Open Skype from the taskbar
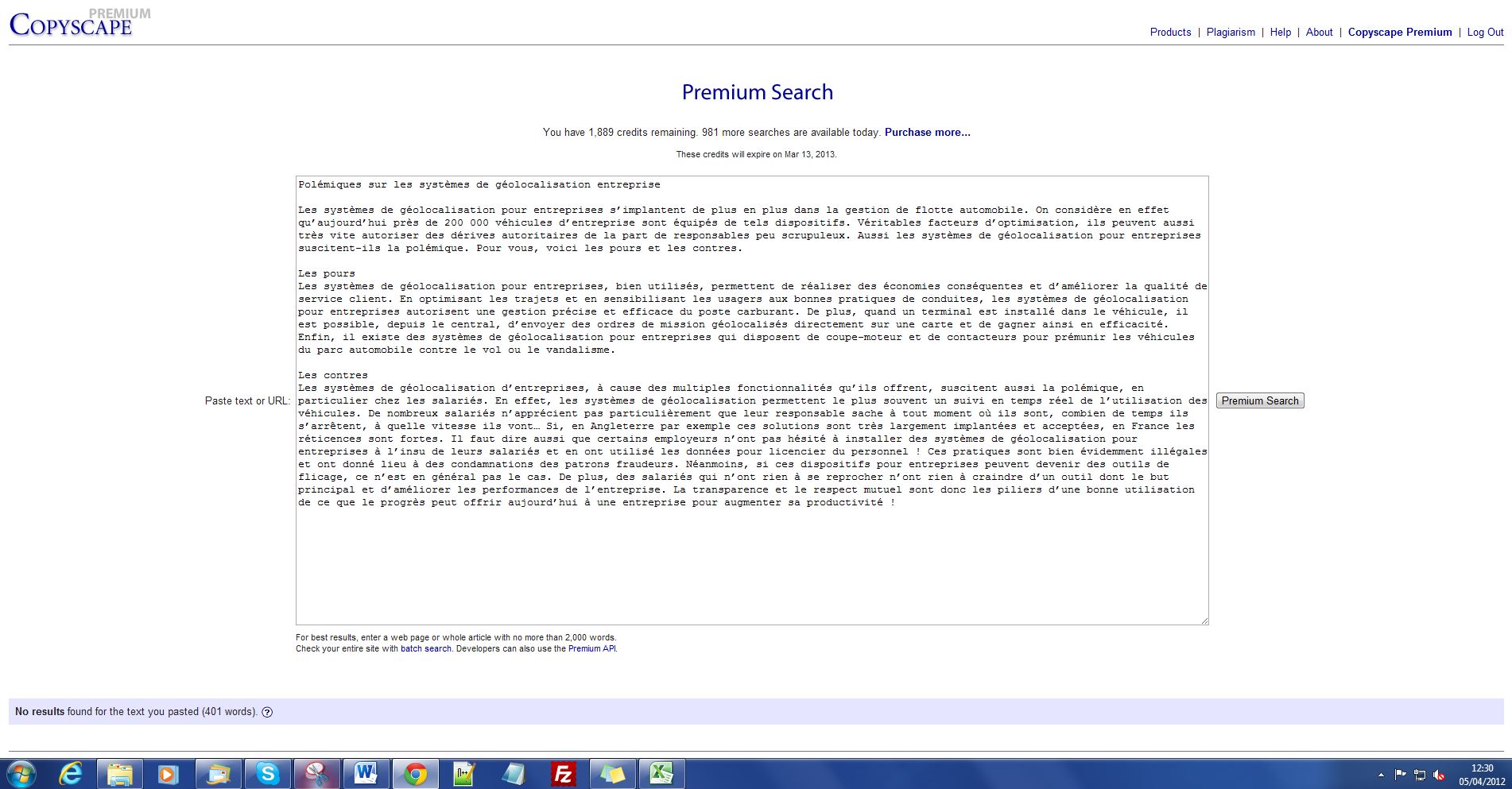 click(267, 774)
